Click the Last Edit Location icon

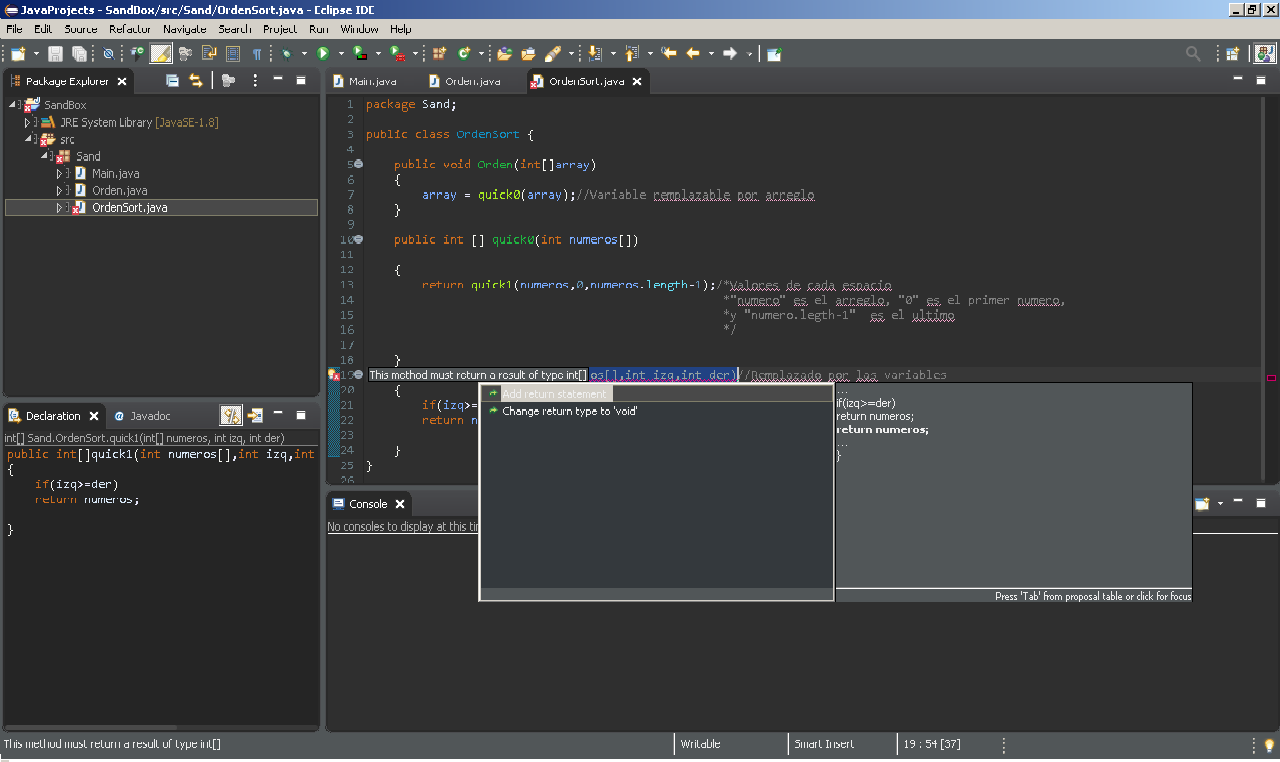click(x=669, y=53)
